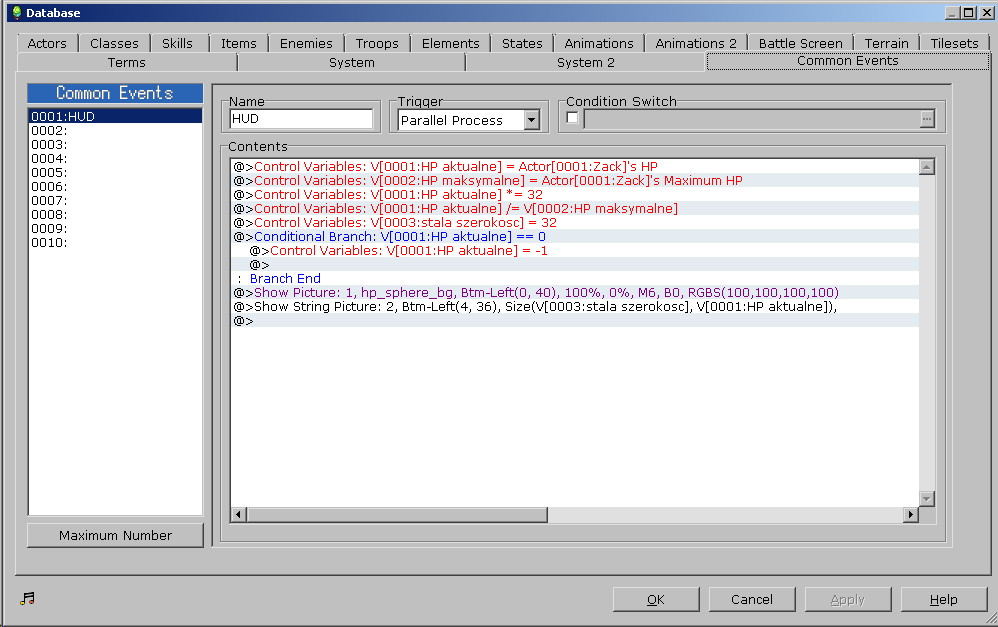The width and height of the screenshot is (998, 627).
Task: Select the last empty @> command line
Action: pyautogui.click(x=575, y=321)
